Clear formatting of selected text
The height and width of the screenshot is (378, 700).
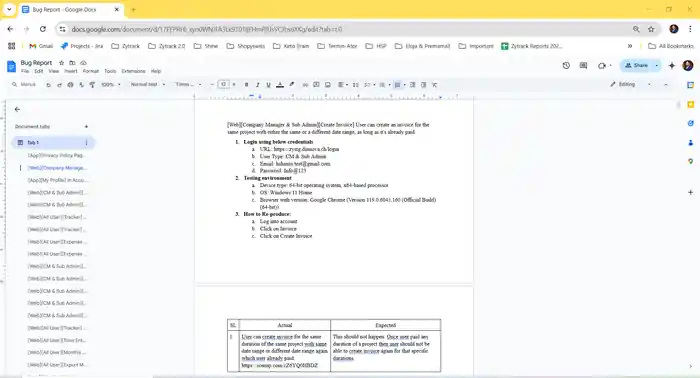click(434, 85)
